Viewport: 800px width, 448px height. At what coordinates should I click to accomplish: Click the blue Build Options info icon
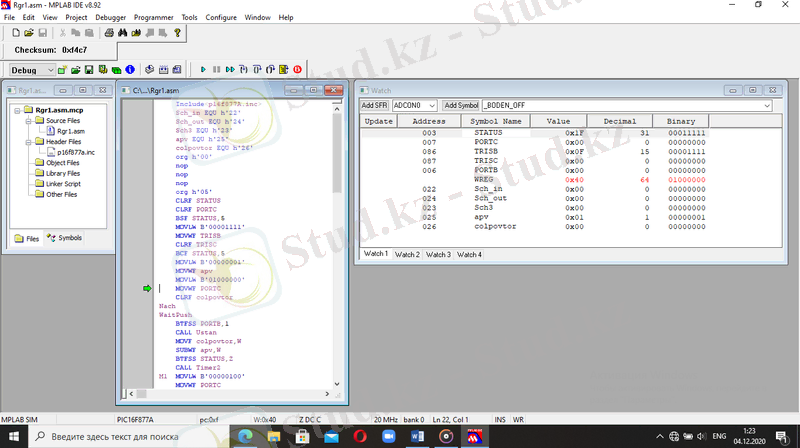tap(130, 70)
